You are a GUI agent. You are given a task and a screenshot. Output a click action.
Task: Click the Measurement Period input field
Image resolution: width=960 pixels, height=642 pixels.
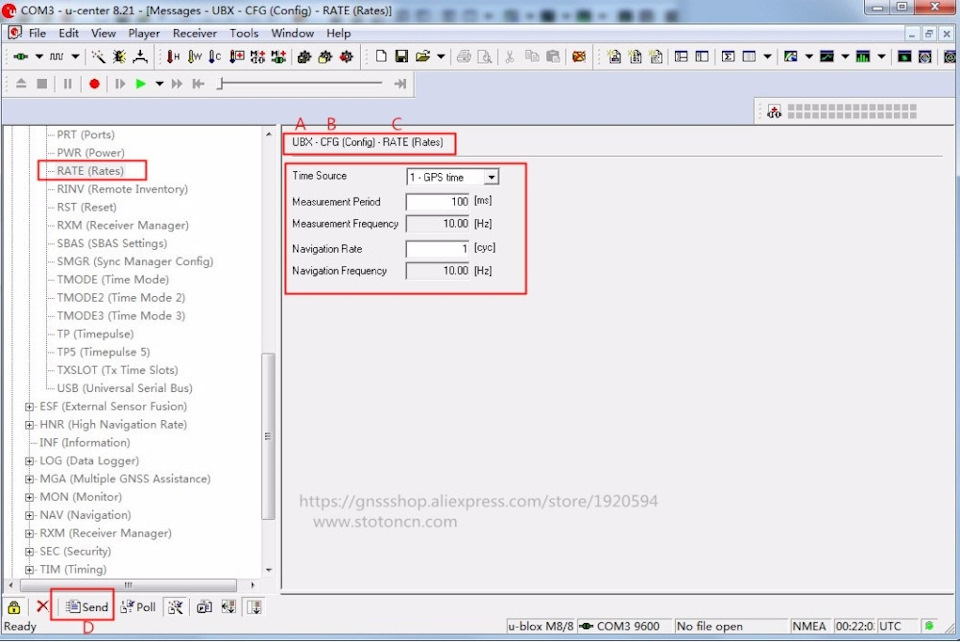click(438, 202)
